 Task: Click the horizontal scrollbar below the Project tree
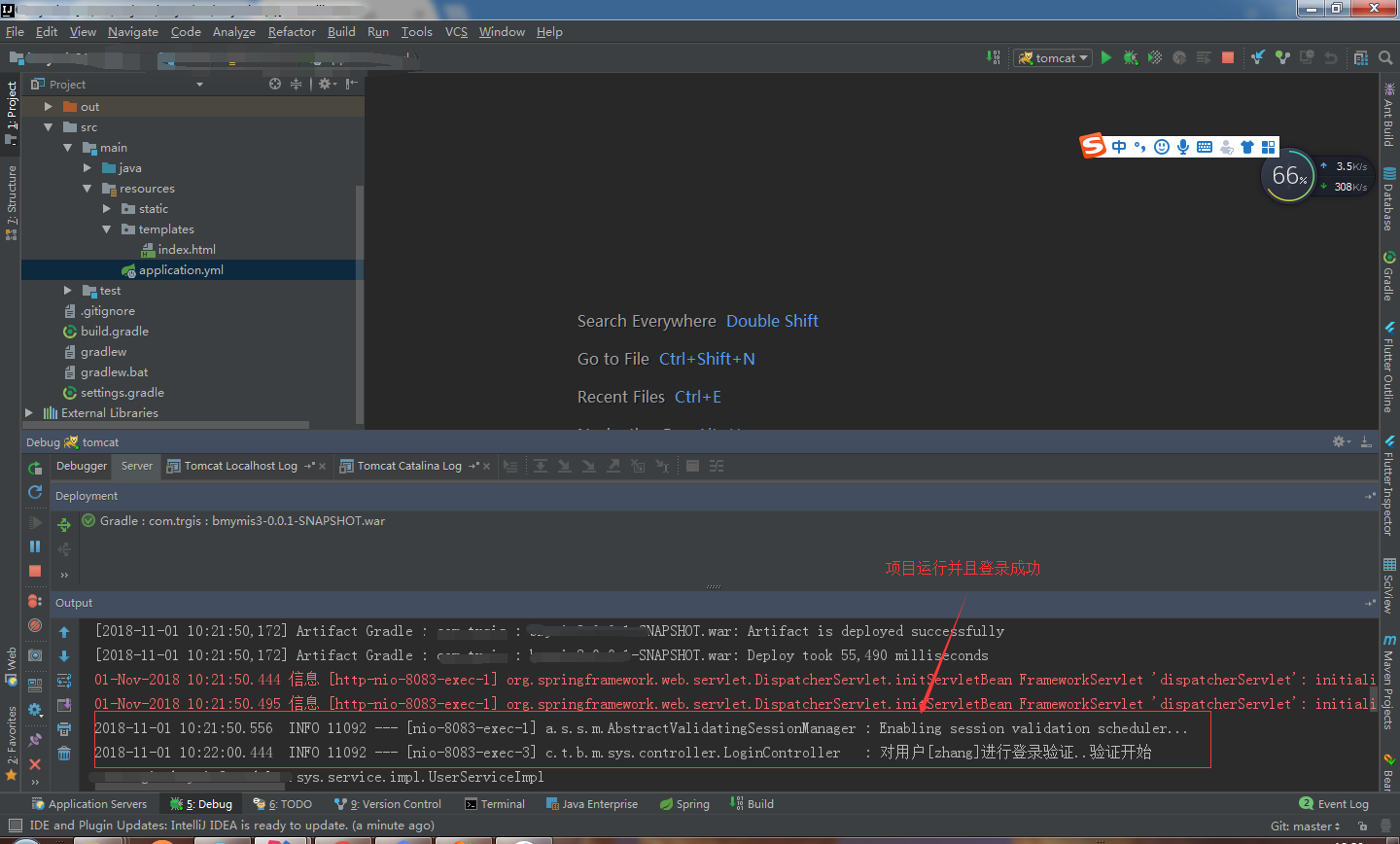click(x=165, y=425)
